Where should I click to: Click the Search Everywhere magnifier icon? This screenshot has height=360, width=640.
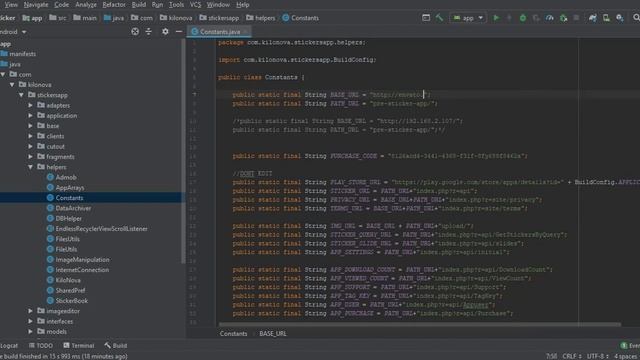(x=636, y=18)
